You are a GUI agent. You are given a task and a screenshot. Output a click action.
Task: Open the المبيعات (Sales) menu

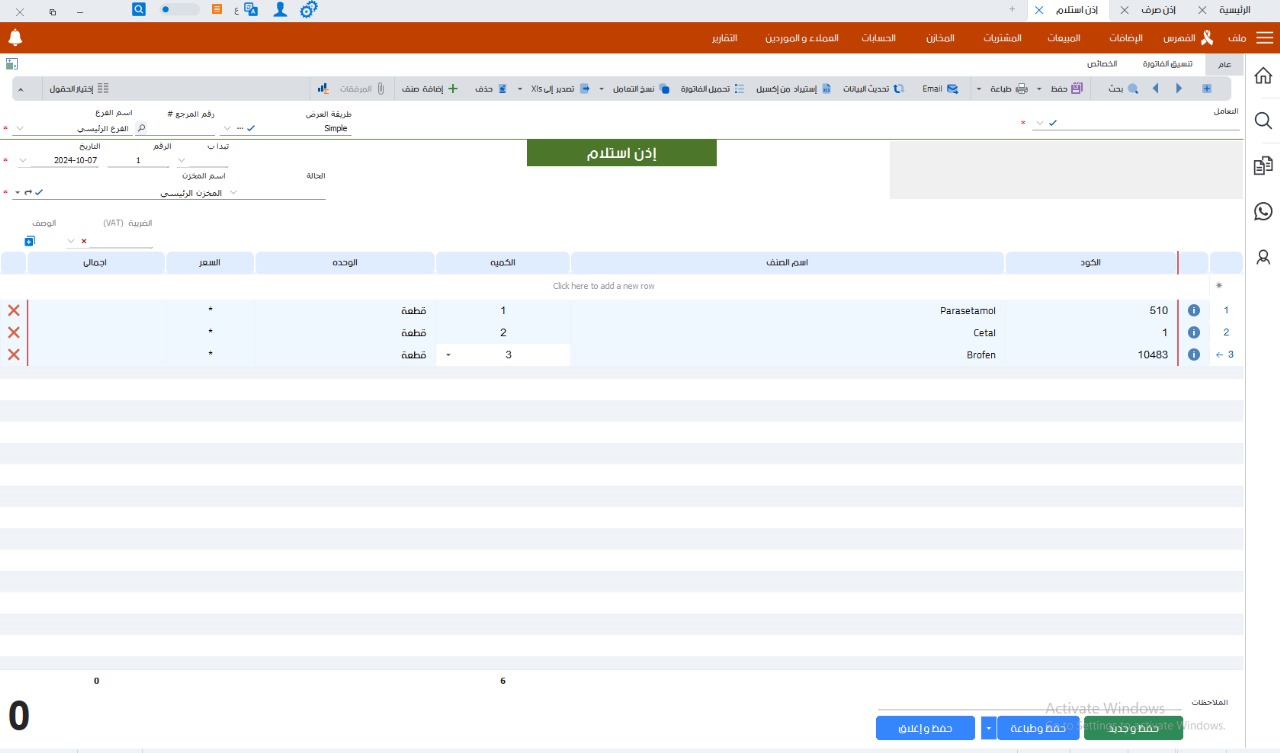(x=1064, y=38)
